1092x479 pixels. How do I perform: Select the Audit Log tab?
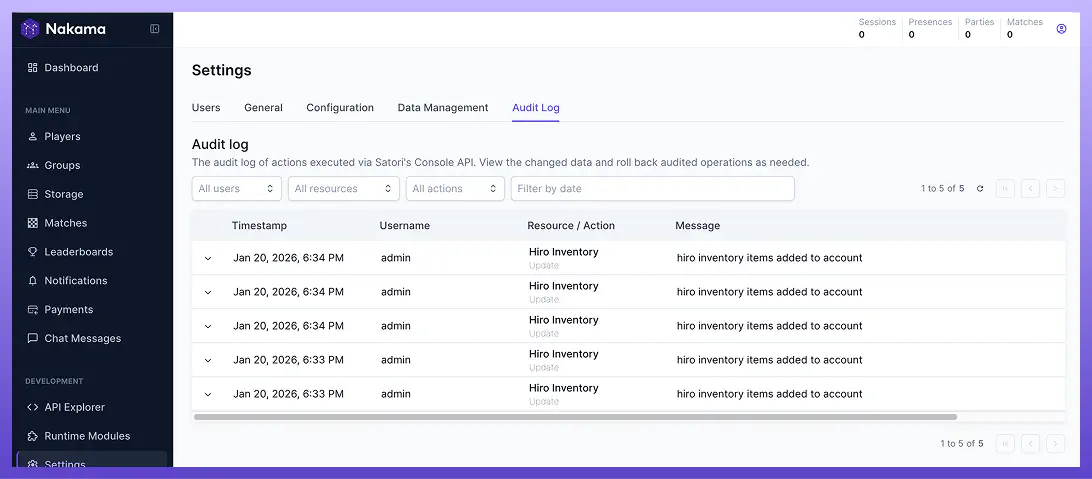pos(536,108)
